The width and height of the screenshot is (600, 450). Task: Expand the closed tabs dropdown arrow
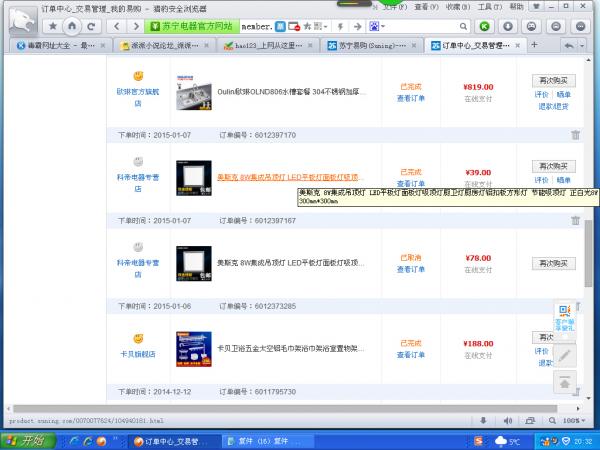[582, 46]
